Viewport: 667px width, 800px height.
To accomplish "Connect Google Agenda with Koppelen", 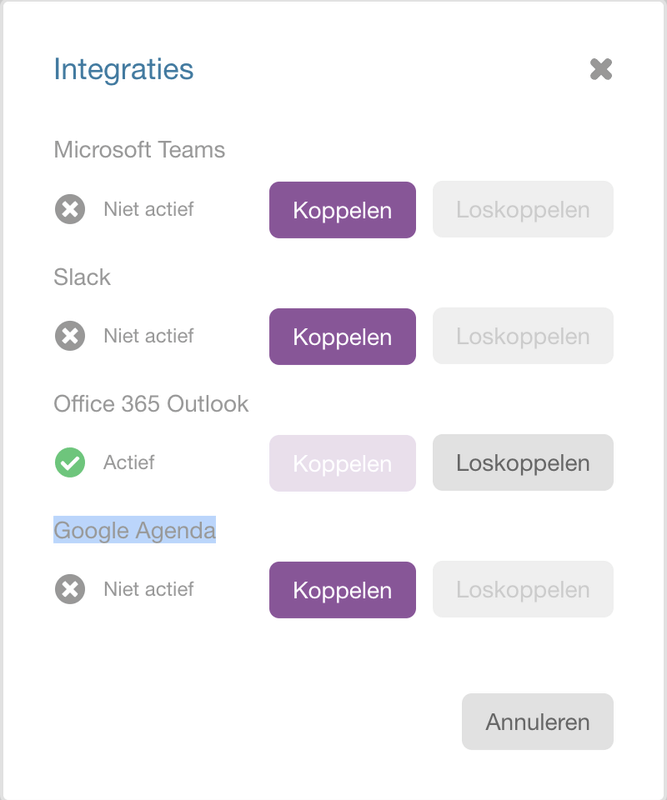I will click(342, 590).
